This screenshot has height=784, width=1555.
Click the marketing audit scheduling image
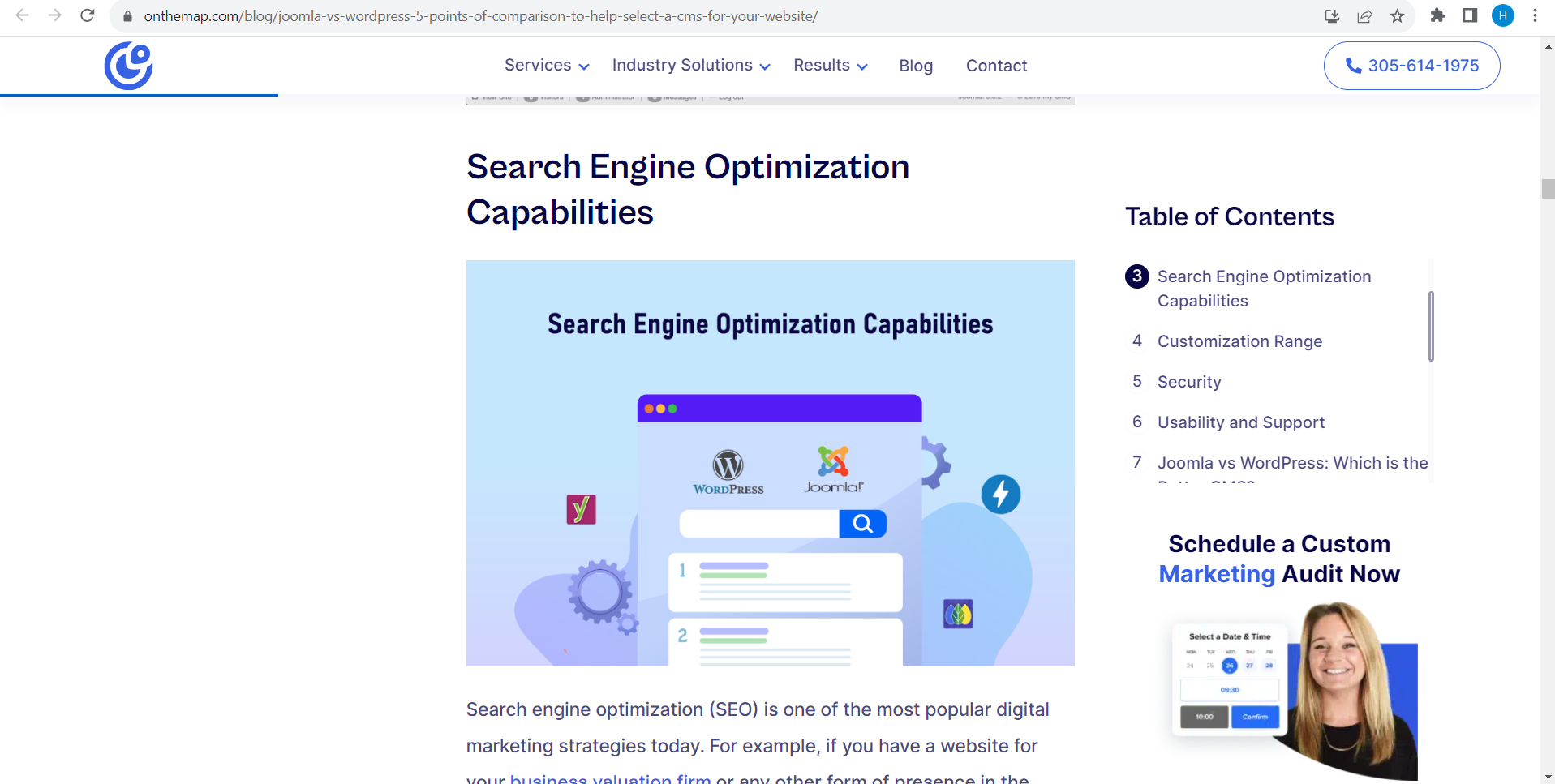(x=1295, y=690)
